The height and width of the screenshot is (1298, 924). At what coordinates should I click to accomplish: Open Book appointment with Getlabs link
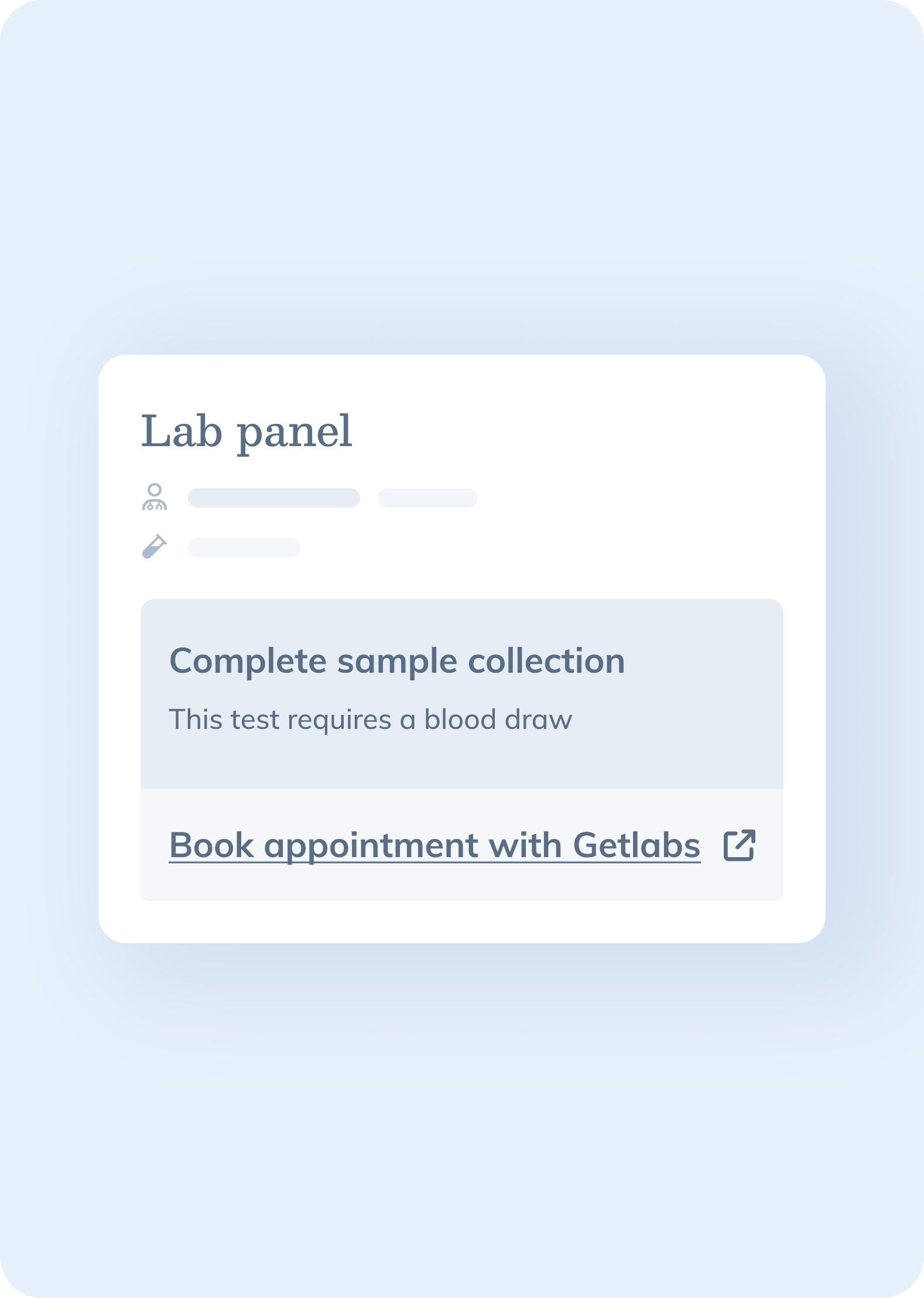point(434,846)
